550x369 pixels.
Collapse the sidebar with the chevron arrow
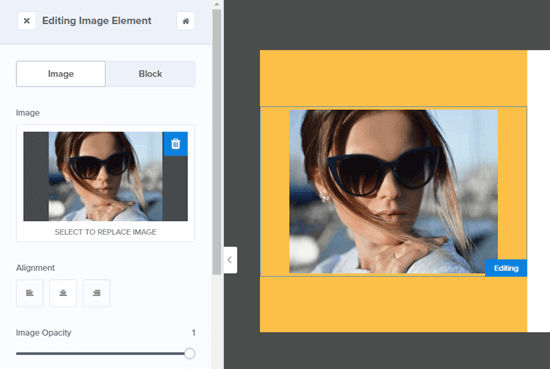point(230,260)
